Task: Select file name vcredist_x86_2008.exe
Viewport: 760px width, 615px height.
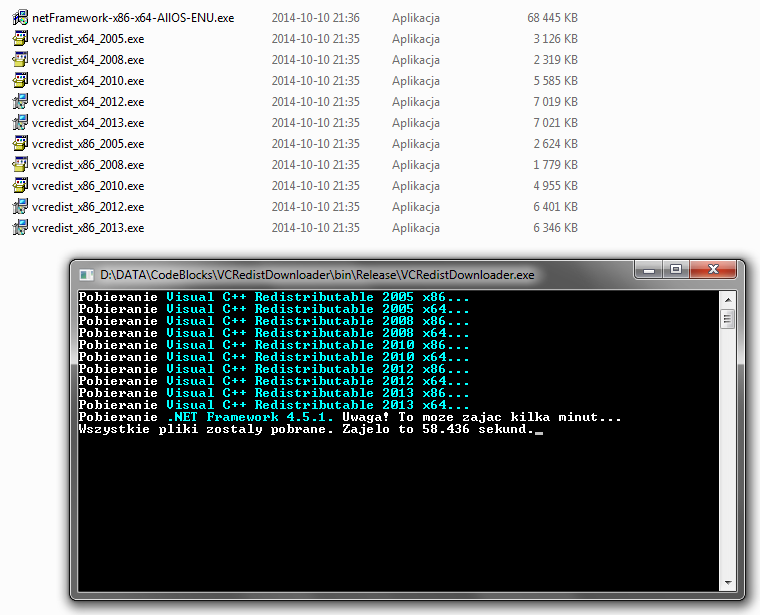Action: [x=88, y=165]
